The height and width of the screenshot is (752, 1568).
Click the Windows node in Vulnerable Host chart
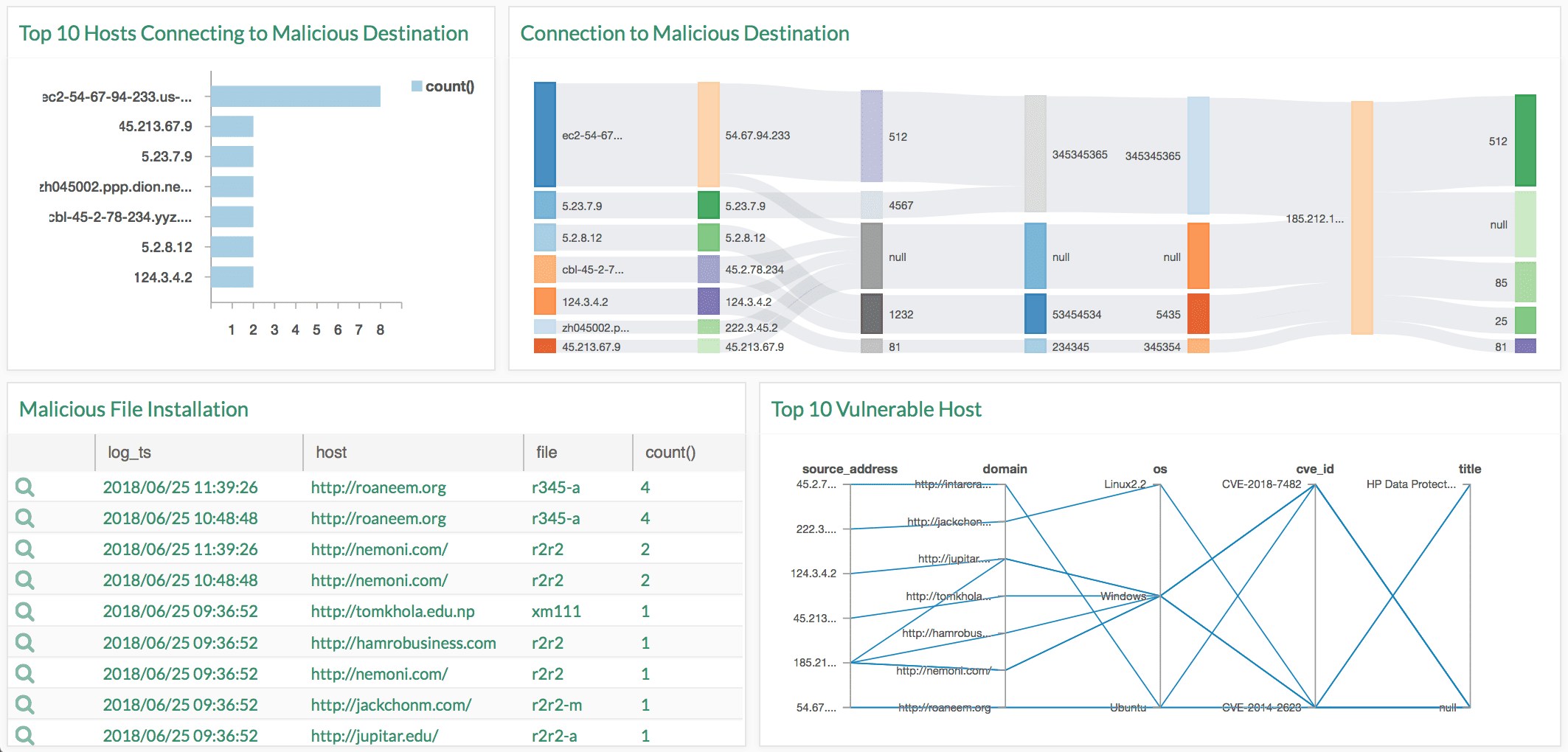(1123, 596)
